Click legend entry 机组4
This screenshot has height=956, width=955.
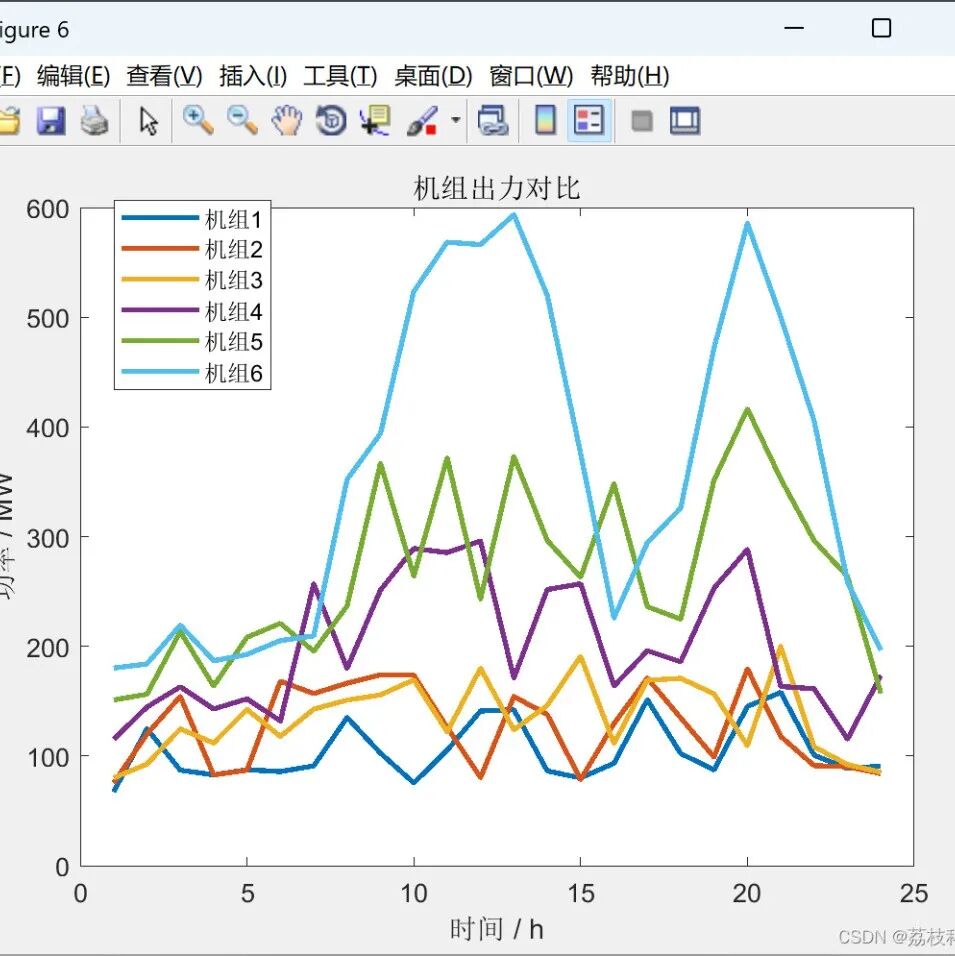coord(234,312)
